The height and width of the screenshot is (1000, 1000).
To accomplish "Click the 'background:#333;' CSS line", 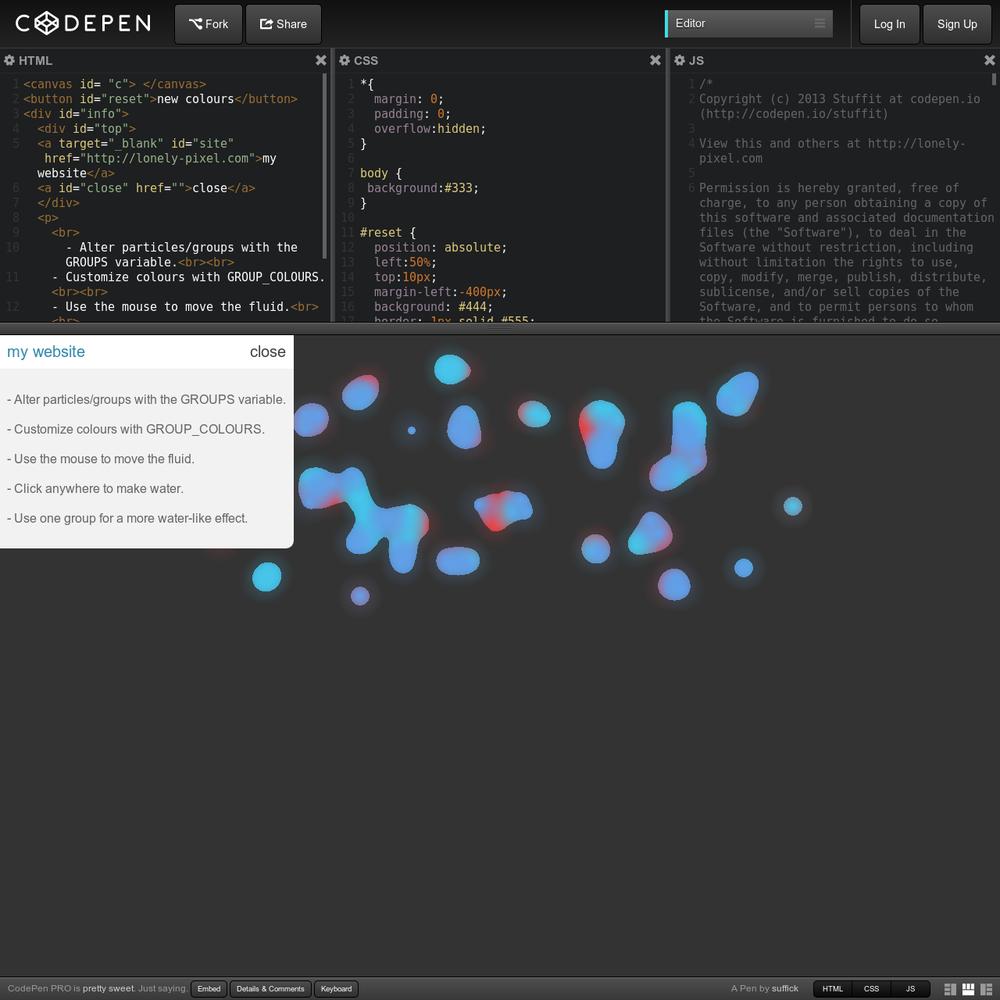I will coord(423,188).
